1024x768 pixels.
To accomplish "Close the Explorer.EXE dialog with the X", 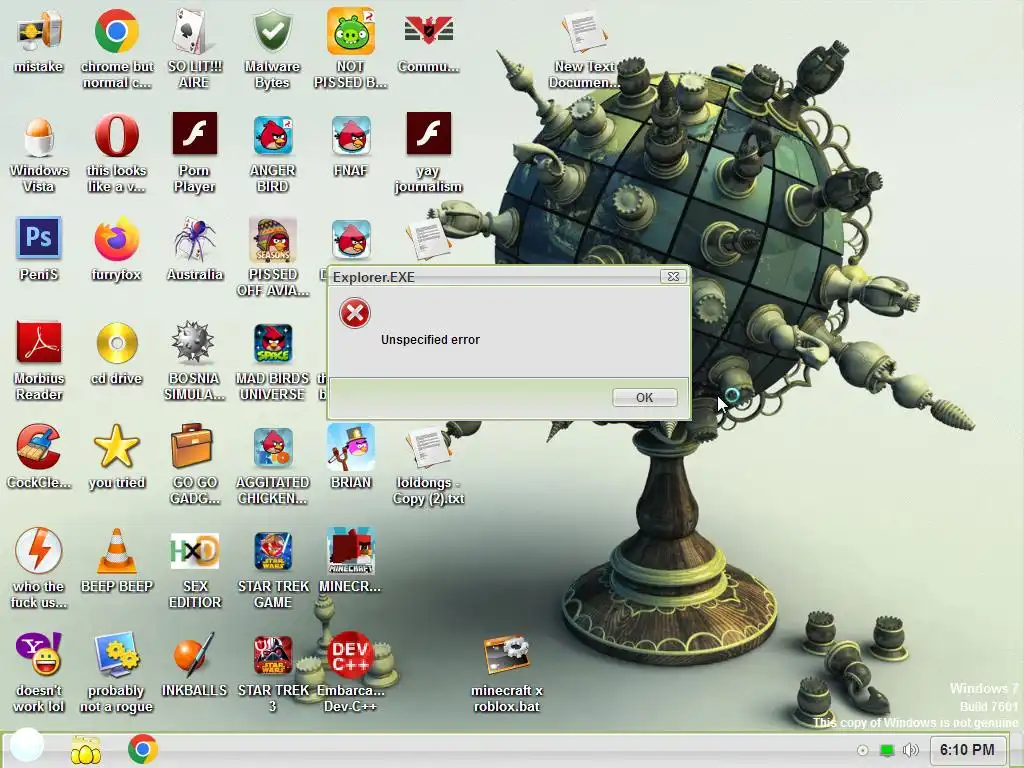I will point(673,276).
